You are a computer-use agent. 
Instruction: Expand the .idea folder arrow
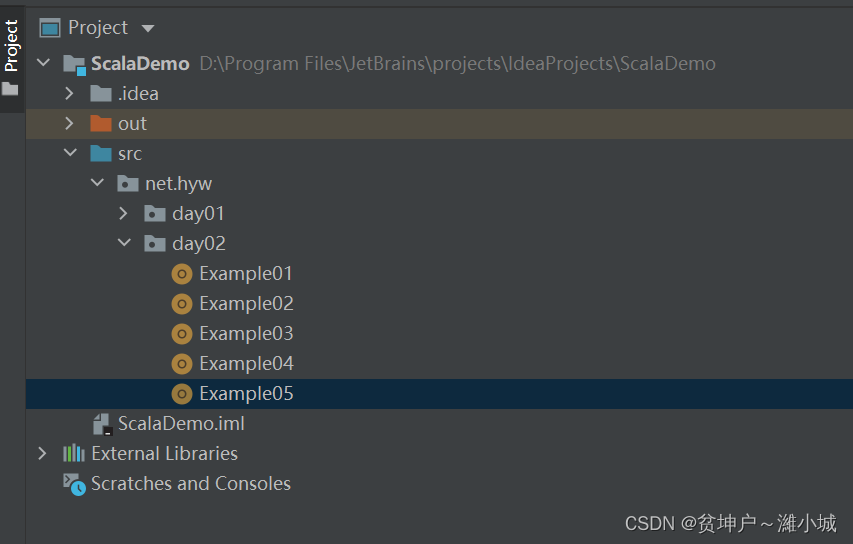69,94
